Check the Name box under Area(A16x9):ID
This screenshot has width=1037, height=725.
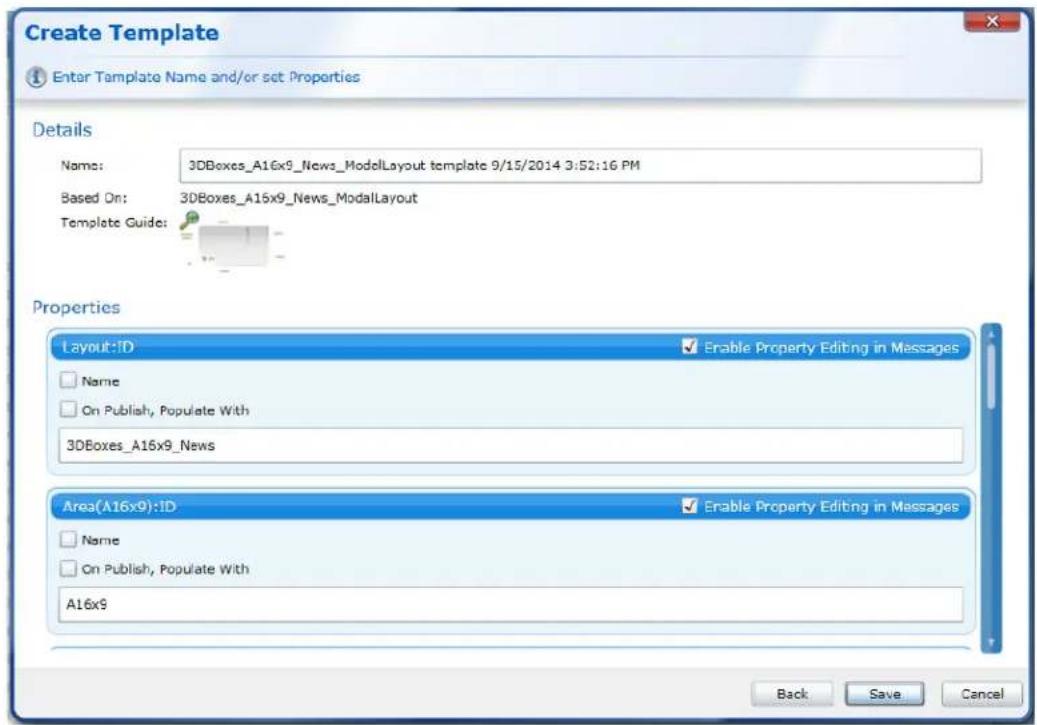click(x=68, y=539)
